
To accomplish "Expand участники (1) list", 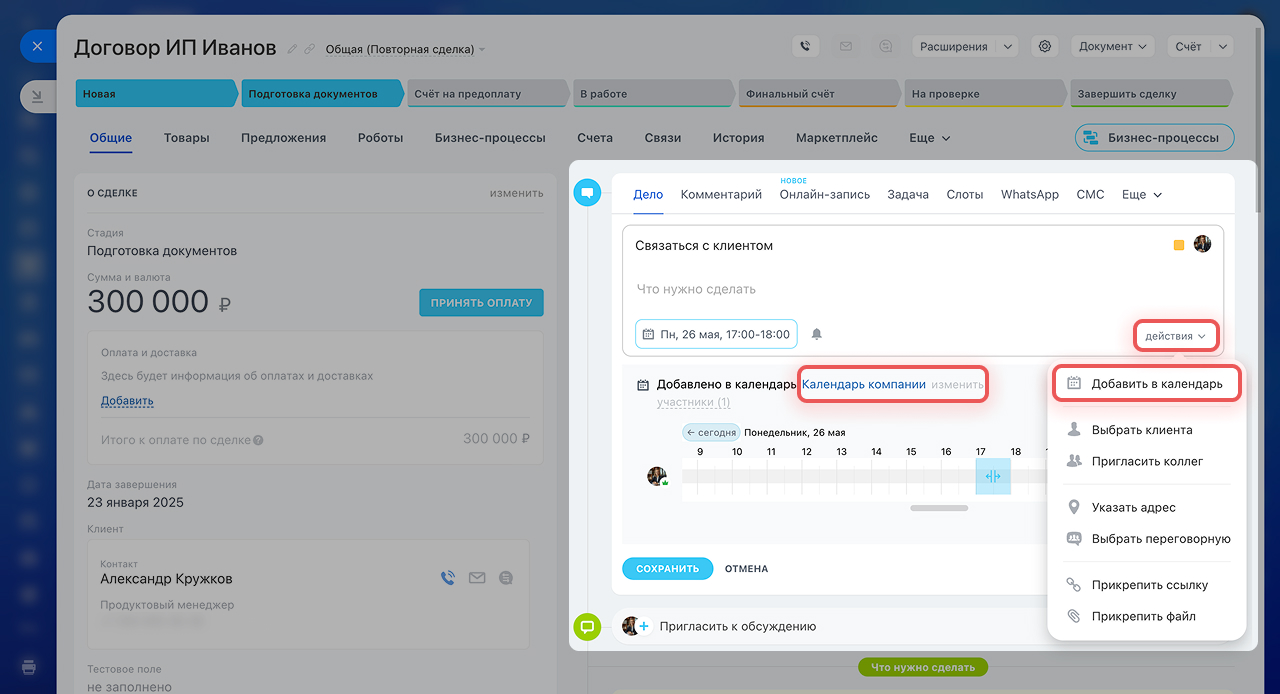I will [693, 402].
